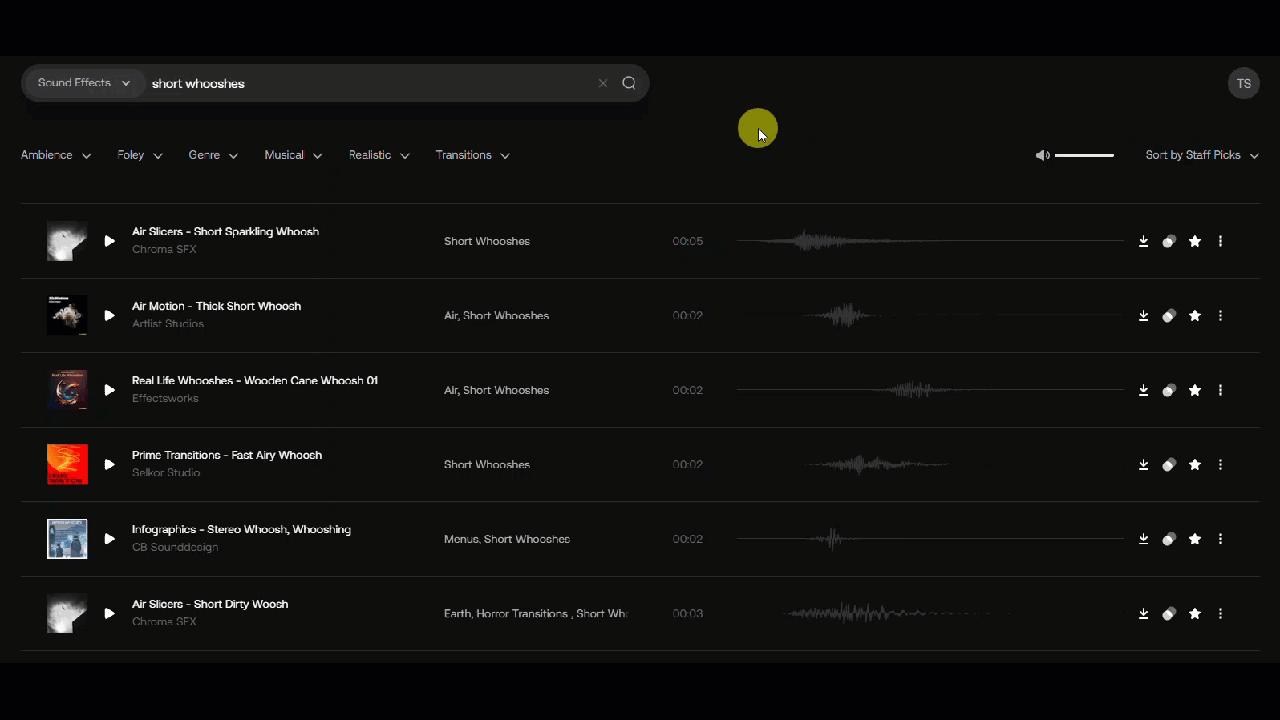This screenshot has width=1280, height=720.
Task: Favorite Air Slicers - Short Sparkling Whoosh with star
Action: coord(1194,241)
